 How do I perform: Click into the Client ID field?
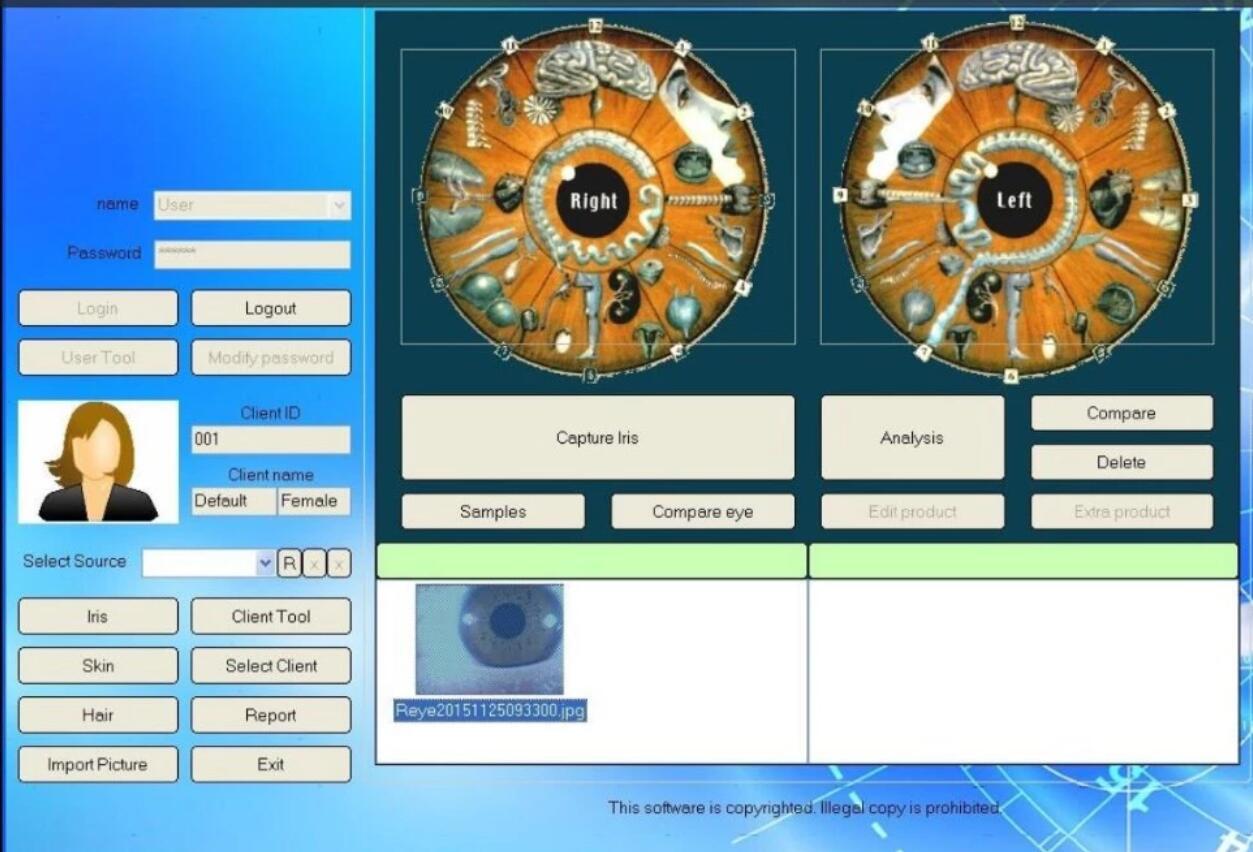pos(271,439)
